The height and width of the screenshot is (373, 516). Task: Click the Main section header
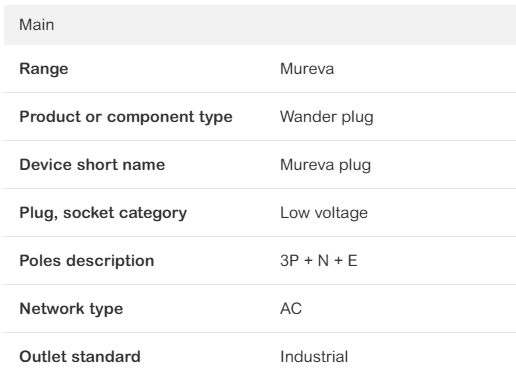point(260,25)
